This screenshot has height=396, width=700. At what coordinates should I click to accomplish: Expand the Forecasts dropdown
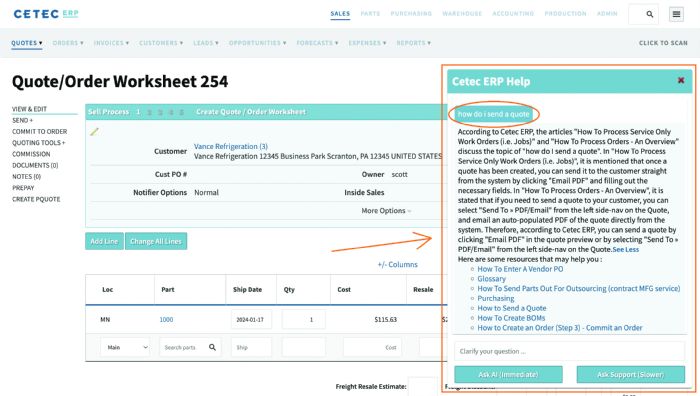pos(317,43)
